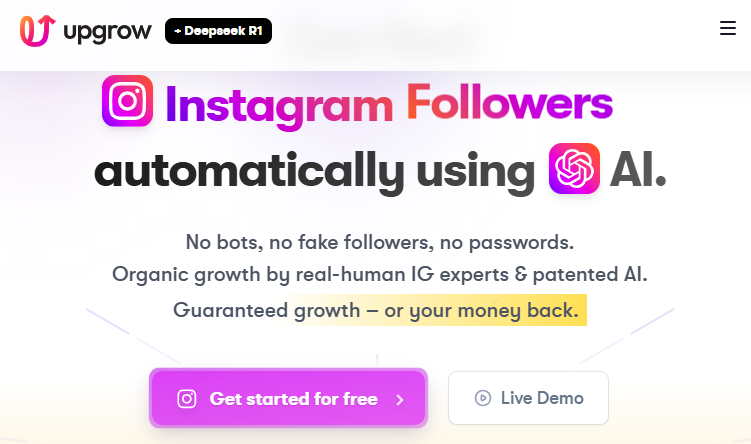The width and height of the screenshot is (751, 444).
Task: Open the Live Demo button
Action: [x=528, y=398]
